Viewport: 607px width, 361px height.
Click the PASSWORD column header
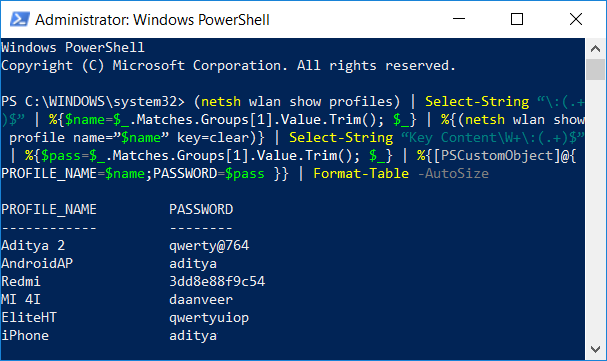click(x=201, y=209)
